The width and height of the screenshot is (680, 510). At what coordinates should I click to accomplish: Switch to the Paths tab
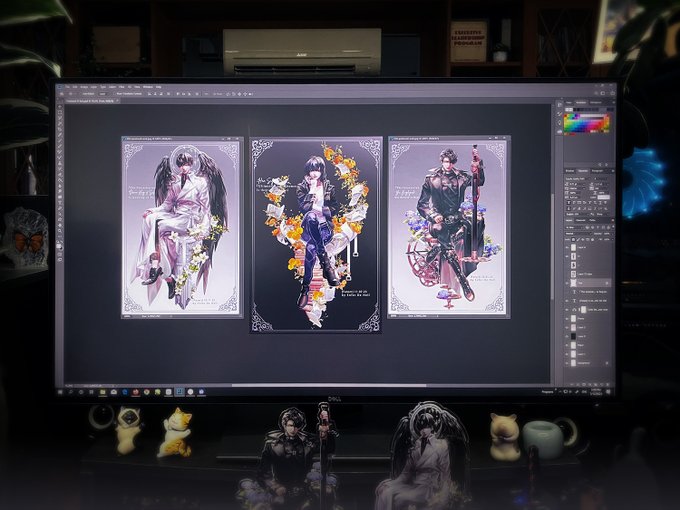click(x=592, y=220)
